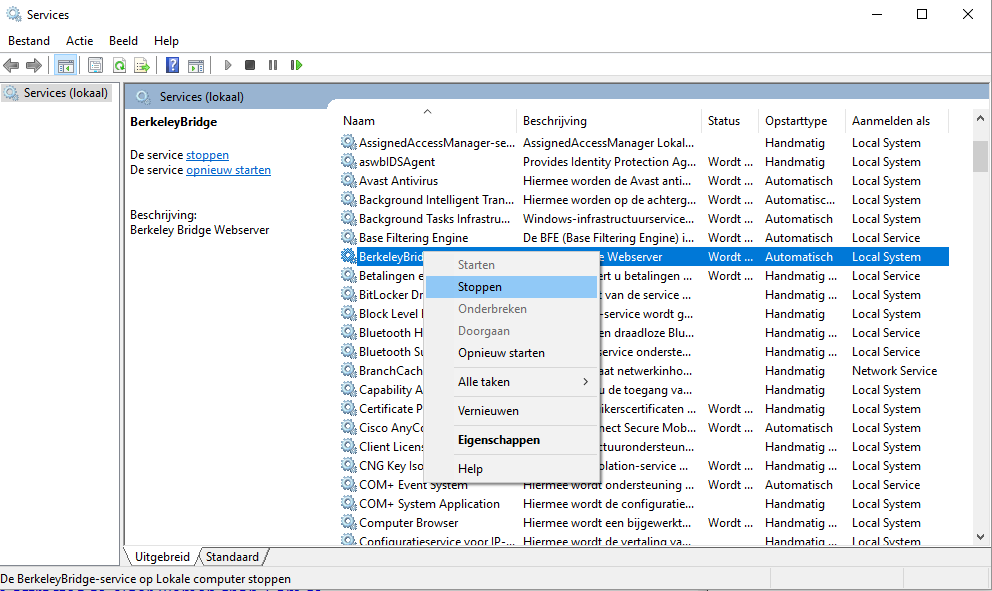Switch to the Standaard tab
The height and width of the screenshot is (591, 992).
tap(232, 557)
